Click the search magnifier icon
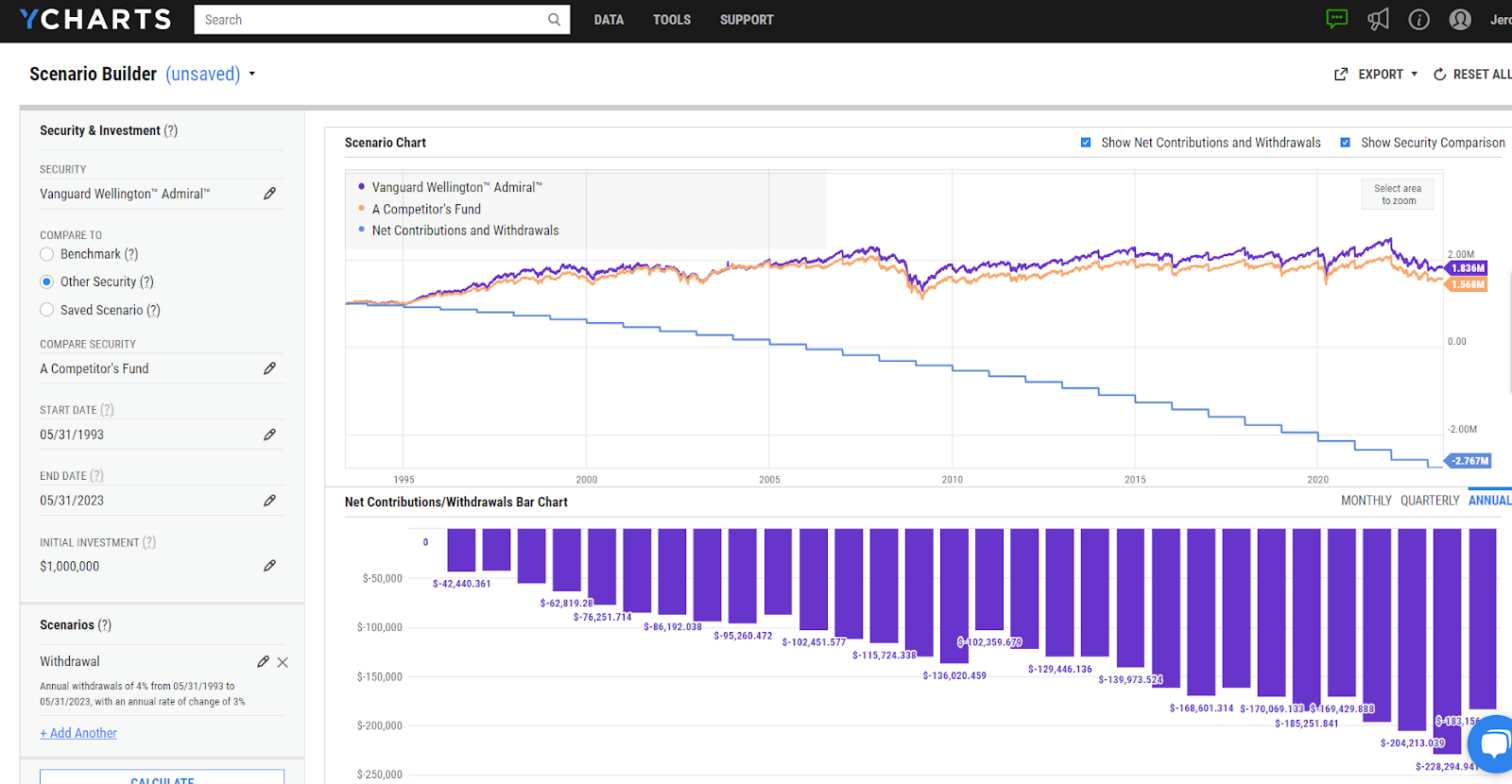The image size is (1512, 784). coord(554,20)
